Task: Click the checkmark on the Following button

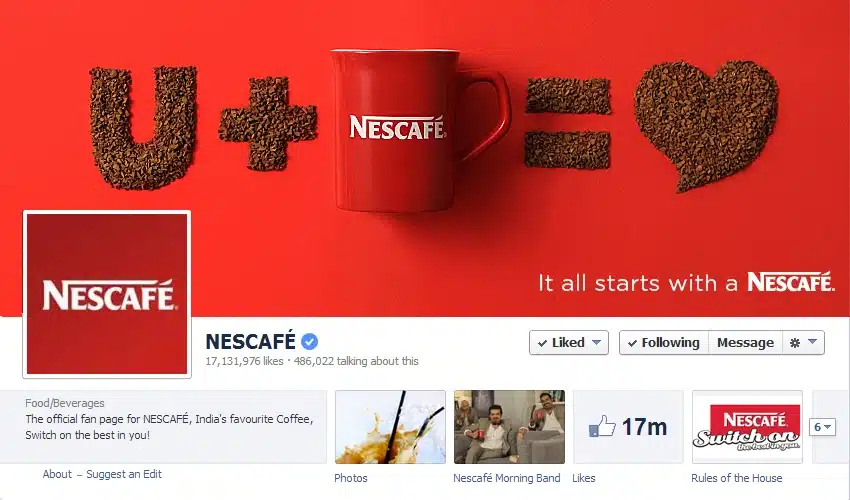Action: (632, 343)
